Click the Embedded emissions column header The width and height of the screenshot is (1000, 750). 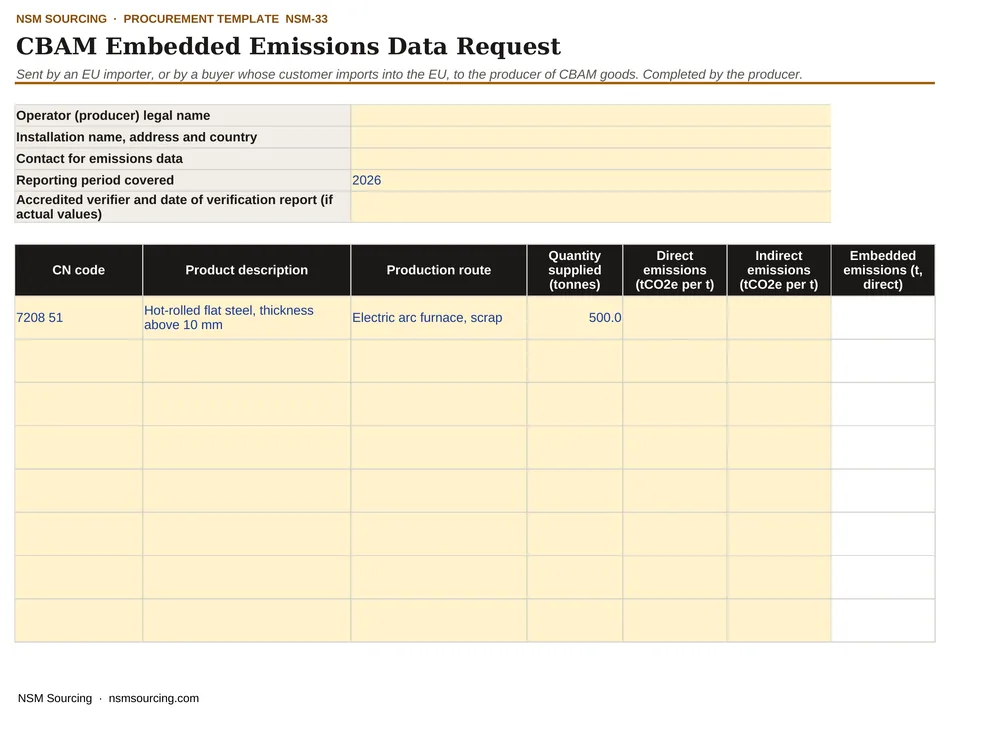tap(883, 270)
